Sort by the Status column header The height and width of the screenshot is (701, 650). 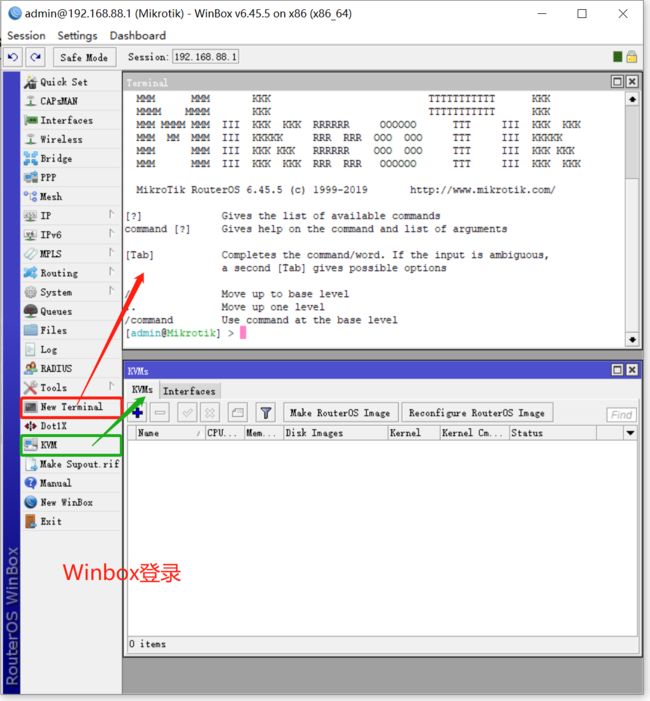click(x=553, y=433)
